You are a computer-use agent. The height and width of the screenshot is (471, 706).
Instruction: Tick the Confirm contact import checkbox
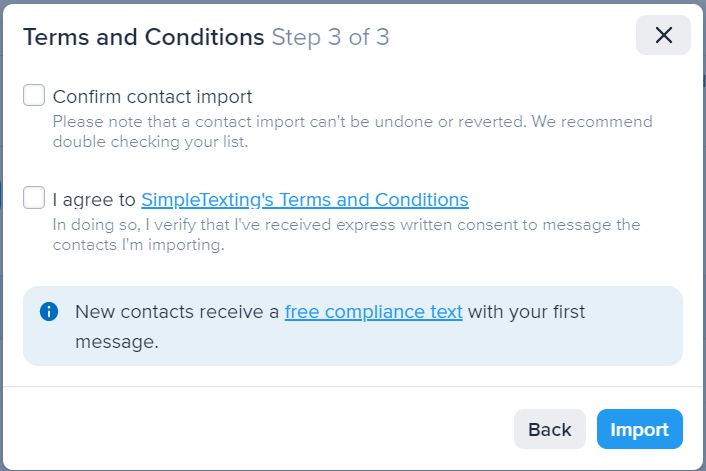tap(34, 95)
